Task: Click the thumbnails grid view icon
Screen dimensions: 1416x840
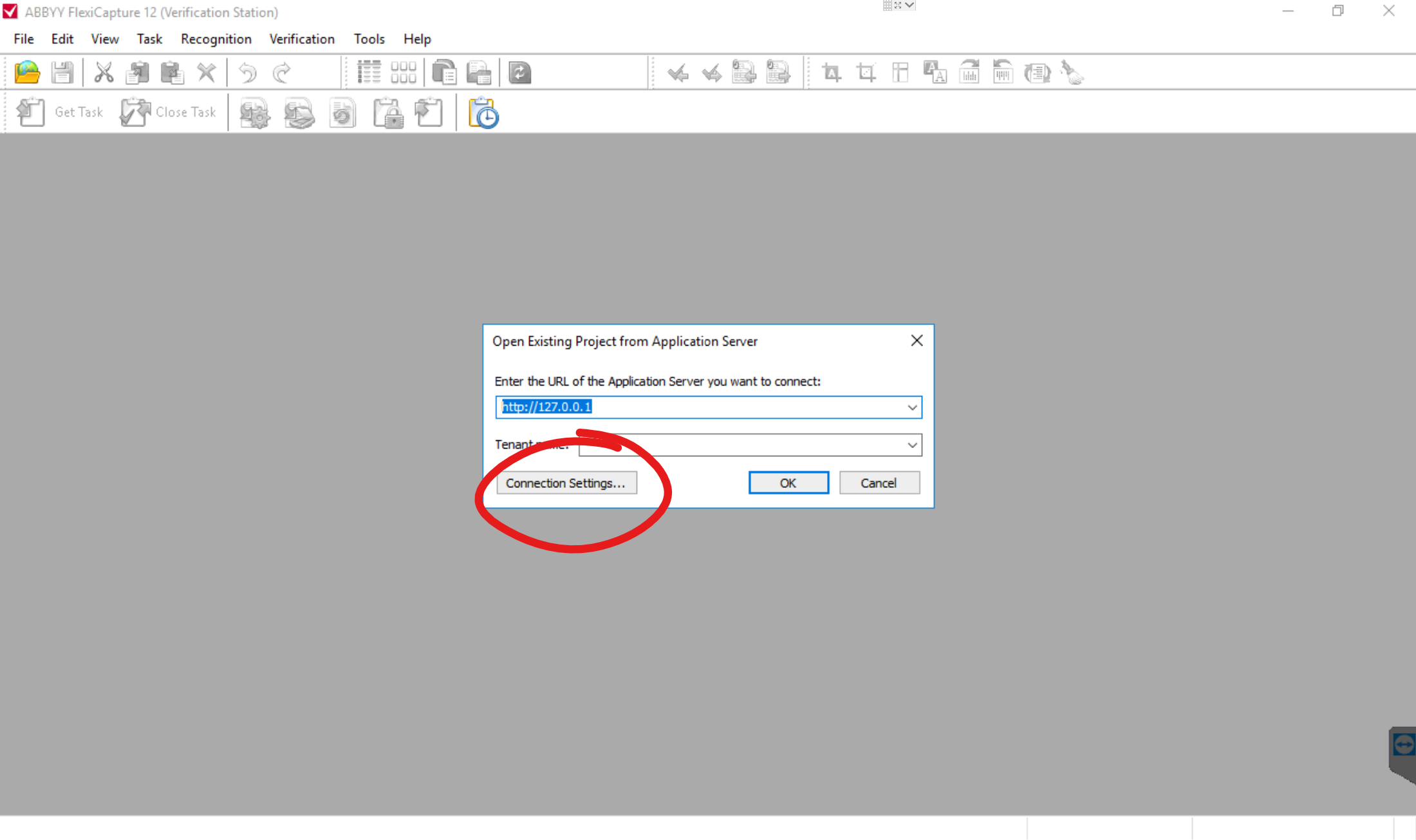Action: coord(404,73)
